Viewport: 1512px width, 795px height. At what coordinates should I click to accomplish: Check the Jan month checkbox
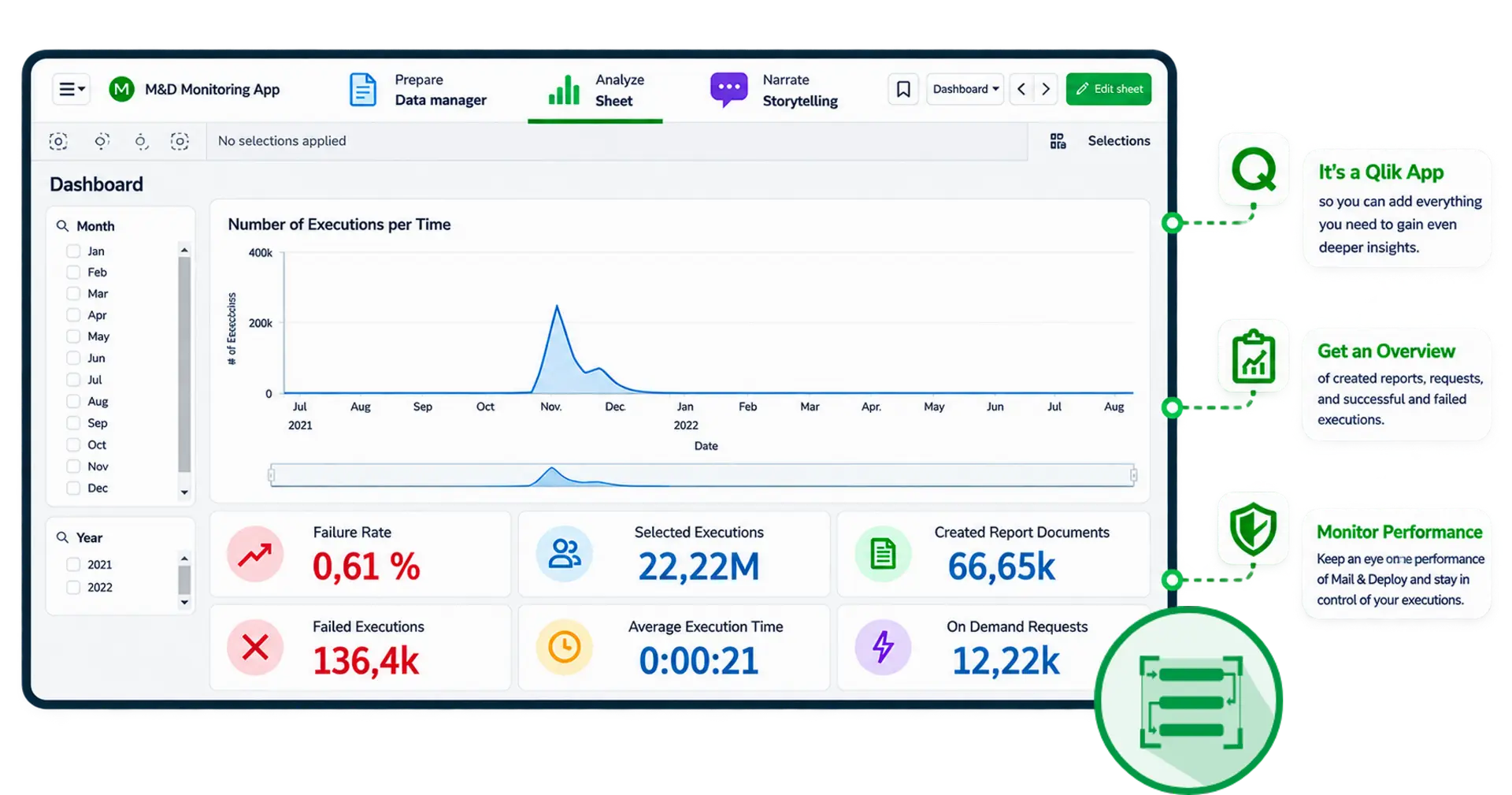click(x=73, y=251)
